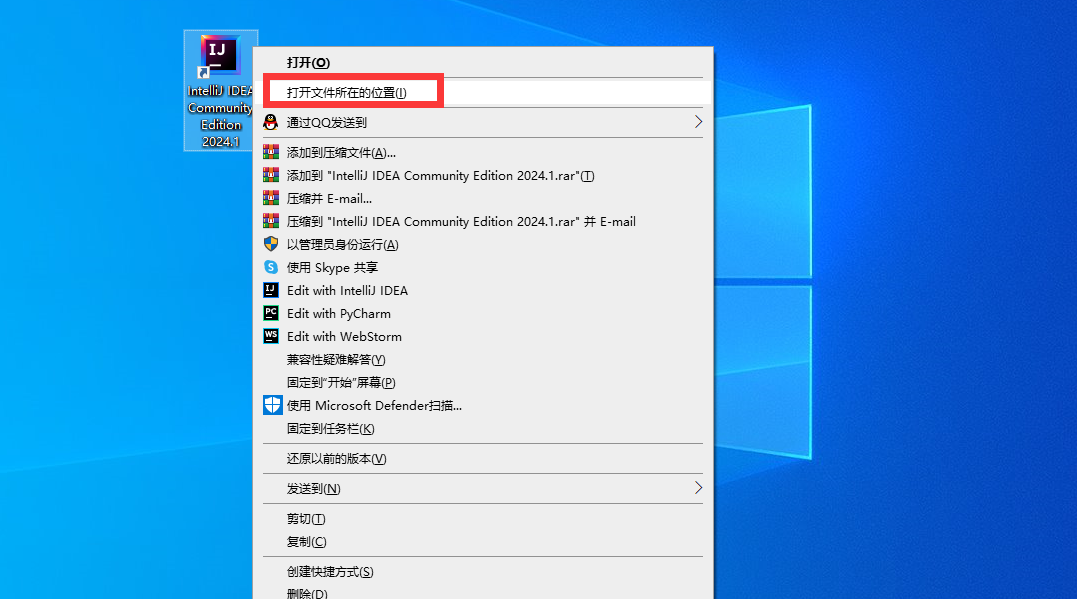Open 兼容性疑难解答(Y) entry

tap(484, 359)
